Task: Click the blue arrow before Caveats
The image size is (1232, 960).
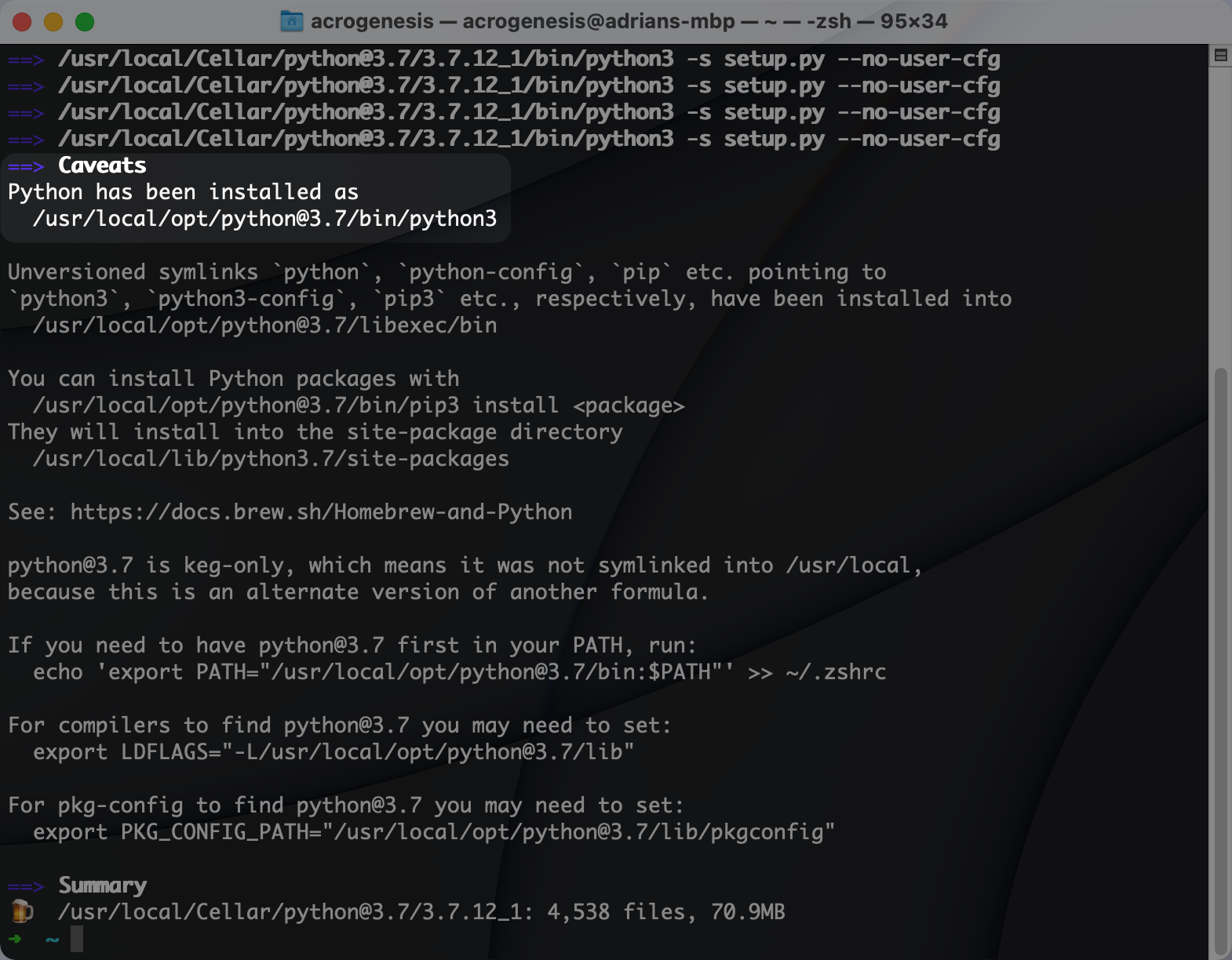Action: tap(26, 166)
